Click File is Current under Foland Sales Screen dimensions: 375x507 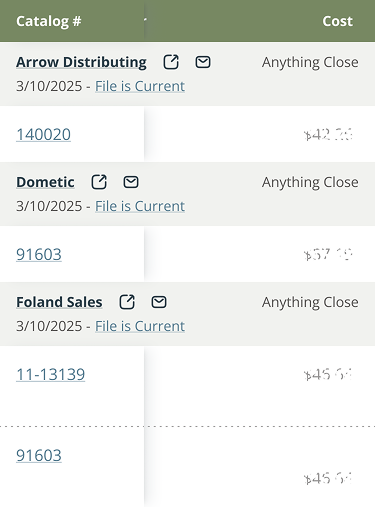[x=140, y=326]
